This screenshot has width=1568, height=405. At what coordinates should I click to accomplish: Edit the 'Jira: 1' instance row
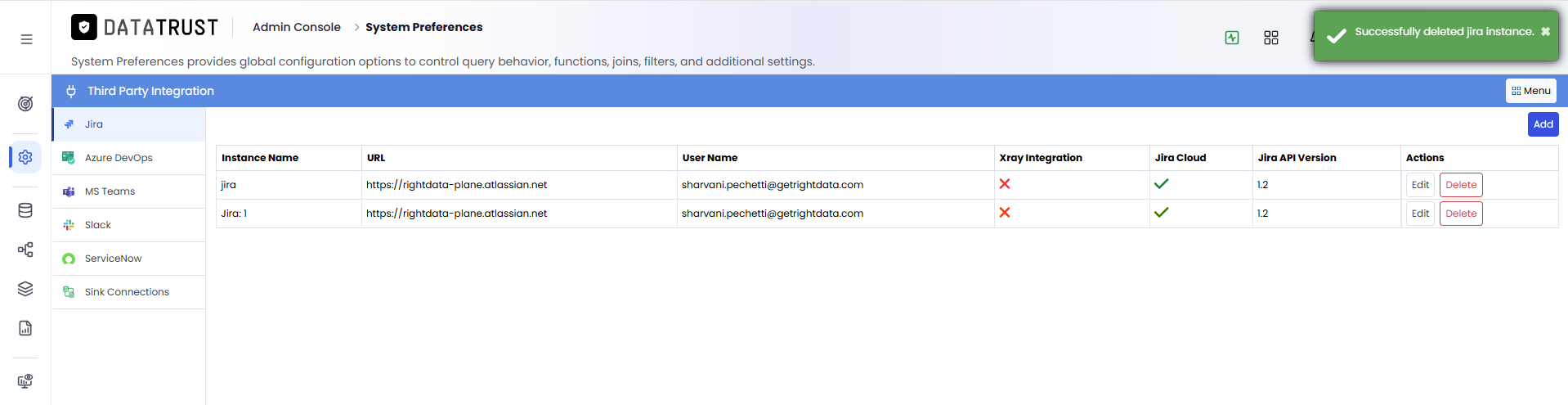[1420, 214]
